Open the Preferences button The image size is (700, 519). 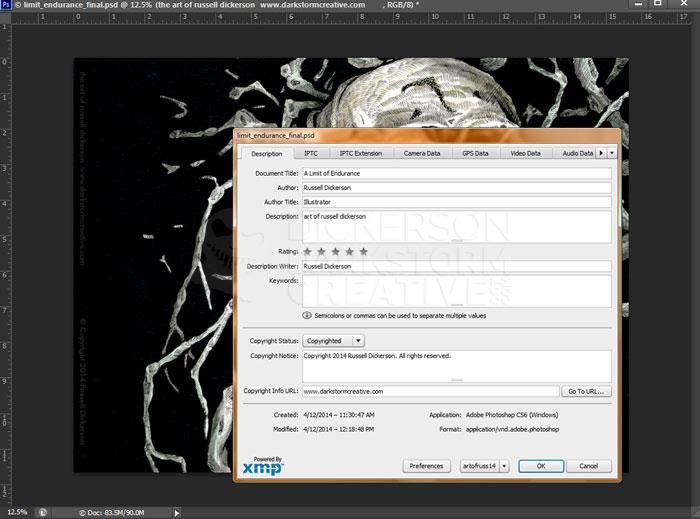[x=426, y=466]
